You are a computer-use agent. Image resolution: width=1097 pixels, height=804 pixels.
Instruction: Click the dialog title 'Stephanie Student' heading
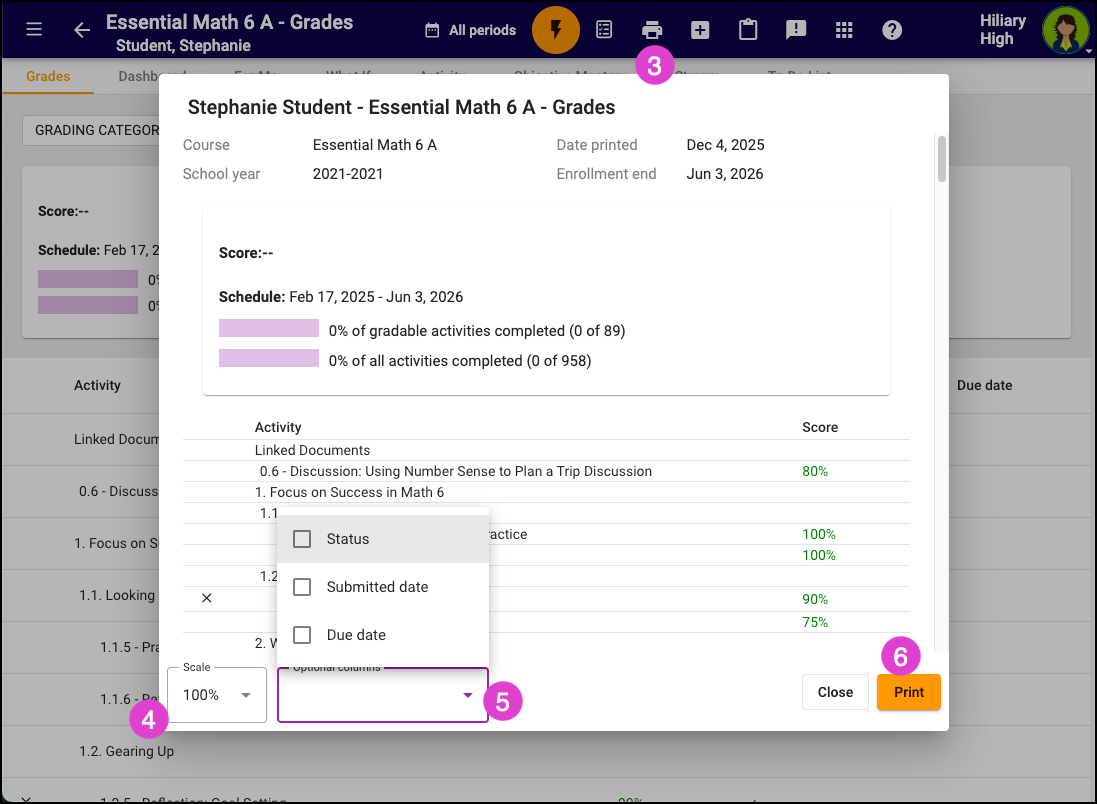coord(401,107)
